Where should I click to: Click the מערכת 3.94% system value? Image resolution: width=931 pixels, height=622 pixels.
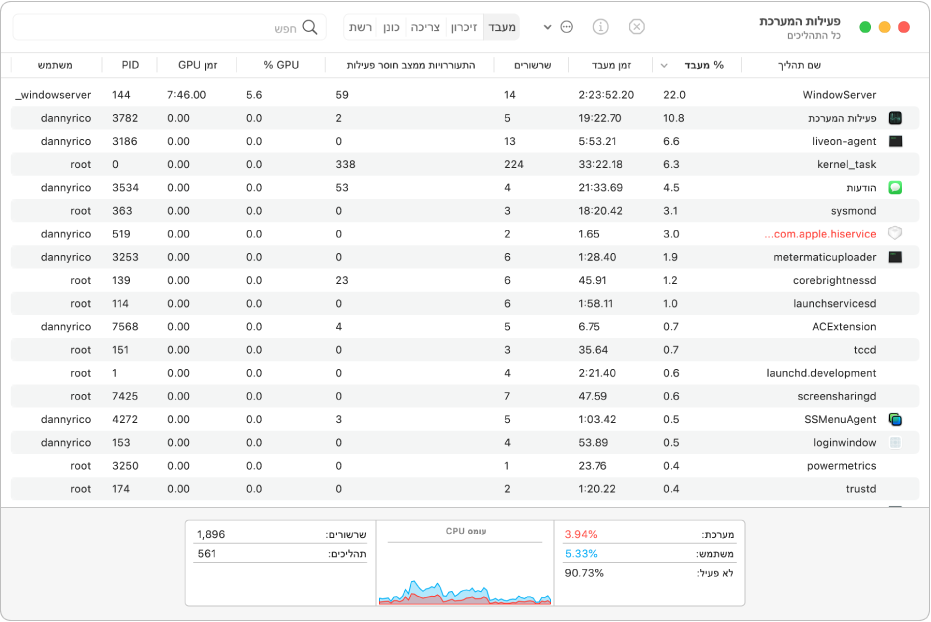(581, 534)
